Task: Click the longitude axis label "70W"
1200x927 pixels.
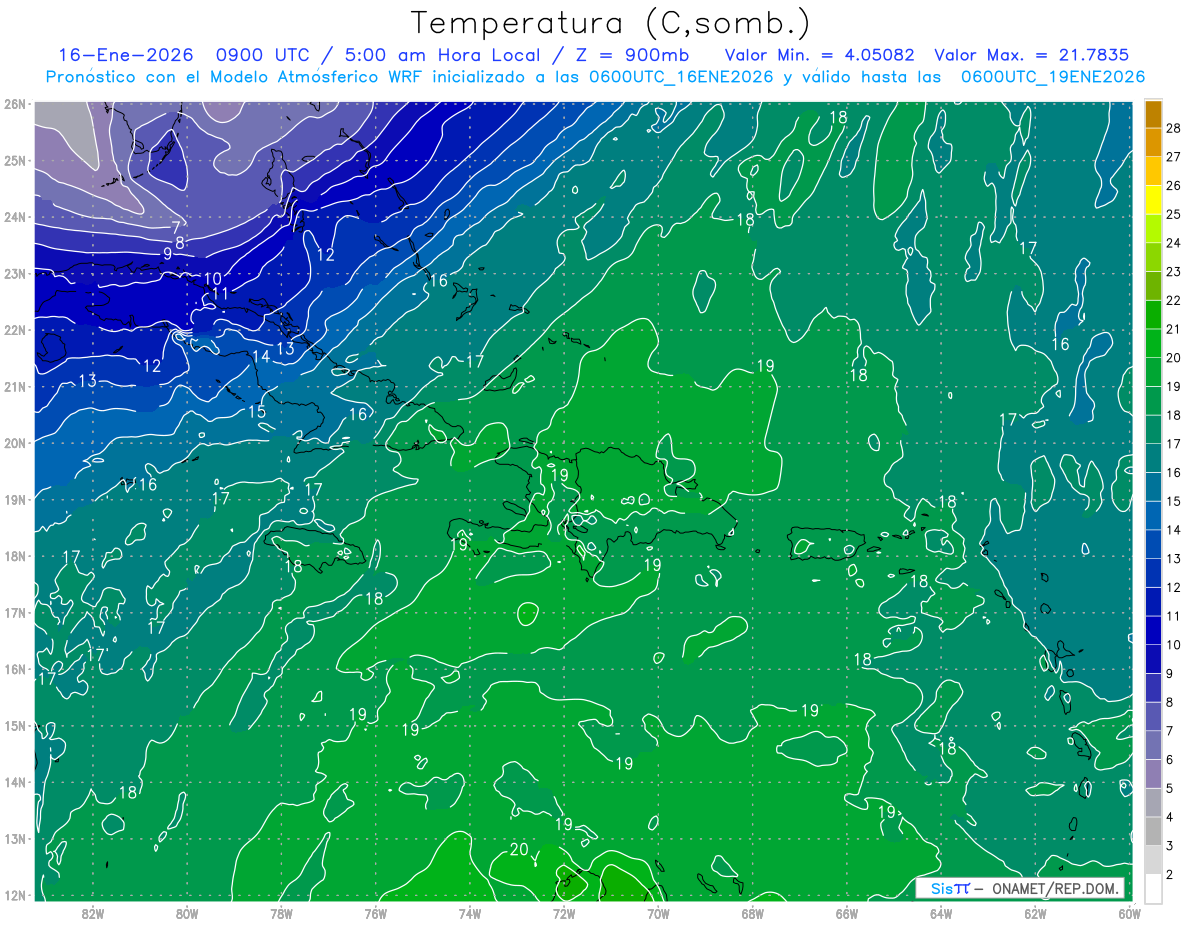Action: pyautogui.click(x=658, y=912)
